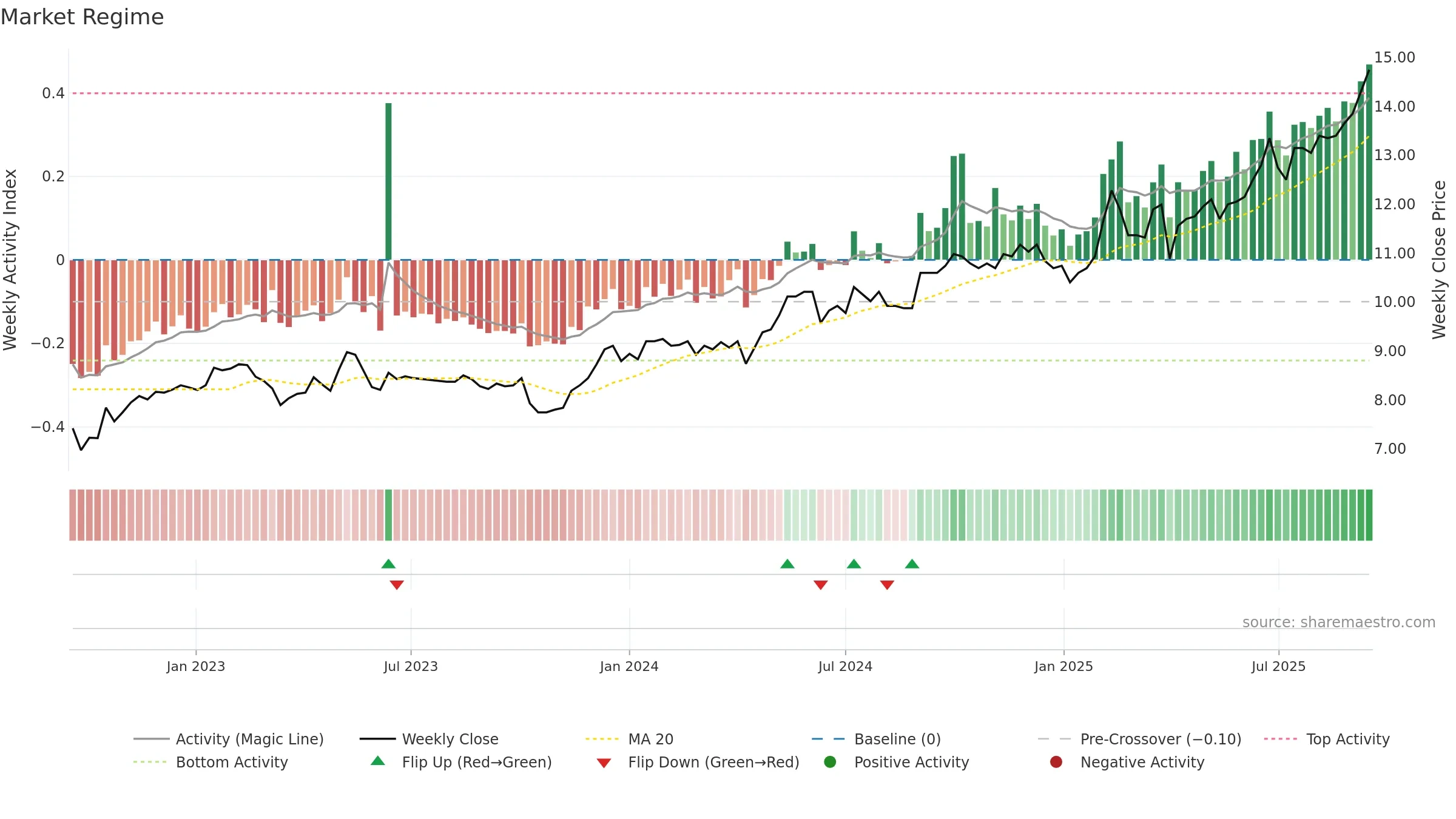Click the green Flip Up triangle legend icon

[377, 761]
